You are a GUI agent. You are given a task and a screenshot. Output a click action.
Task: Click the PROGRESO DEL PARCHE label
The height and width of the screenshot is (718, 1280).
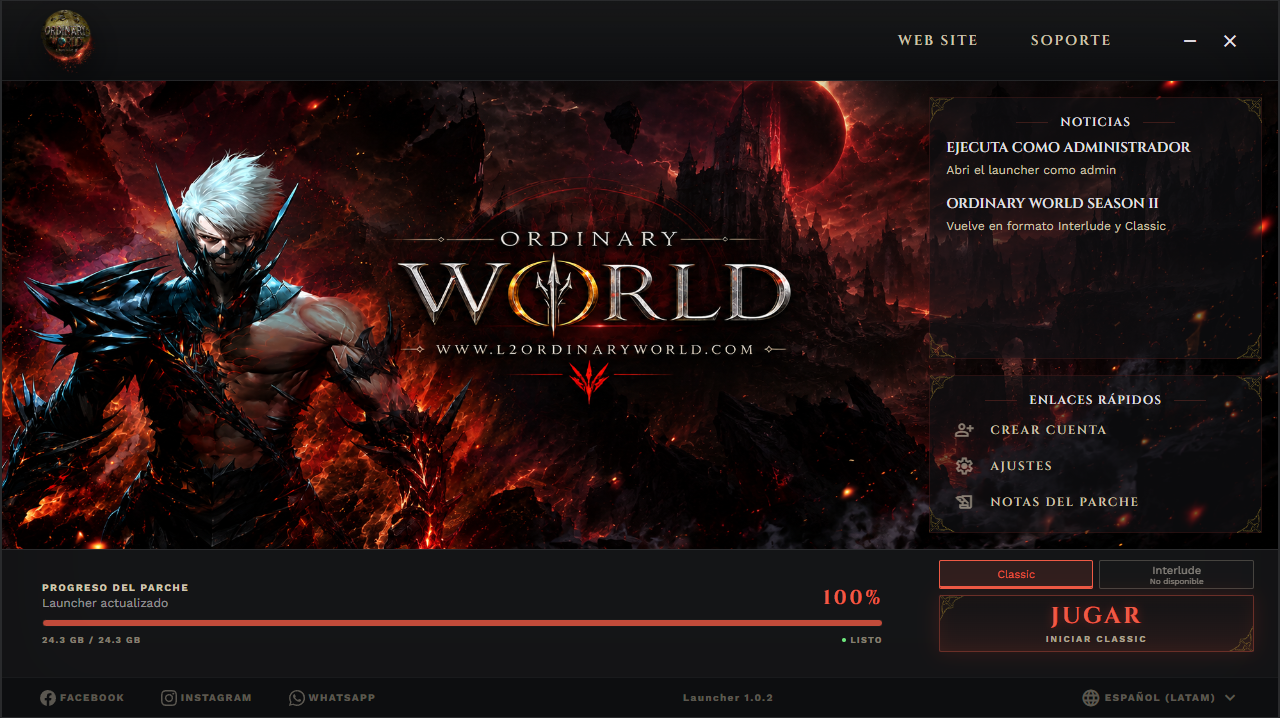(115, 588)
